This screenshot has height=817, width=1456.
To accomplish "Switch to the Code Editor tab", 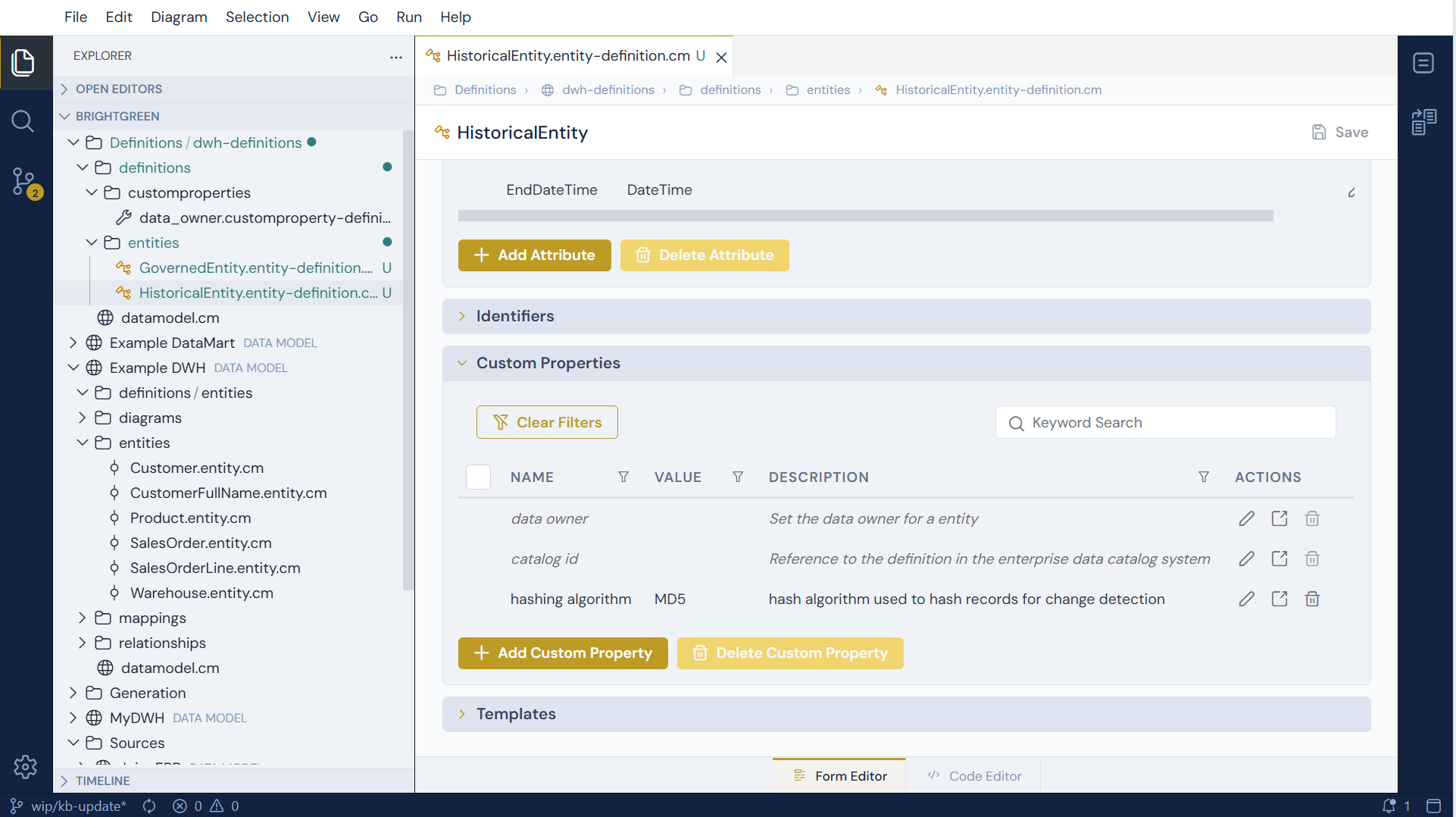I will (973, 776).
